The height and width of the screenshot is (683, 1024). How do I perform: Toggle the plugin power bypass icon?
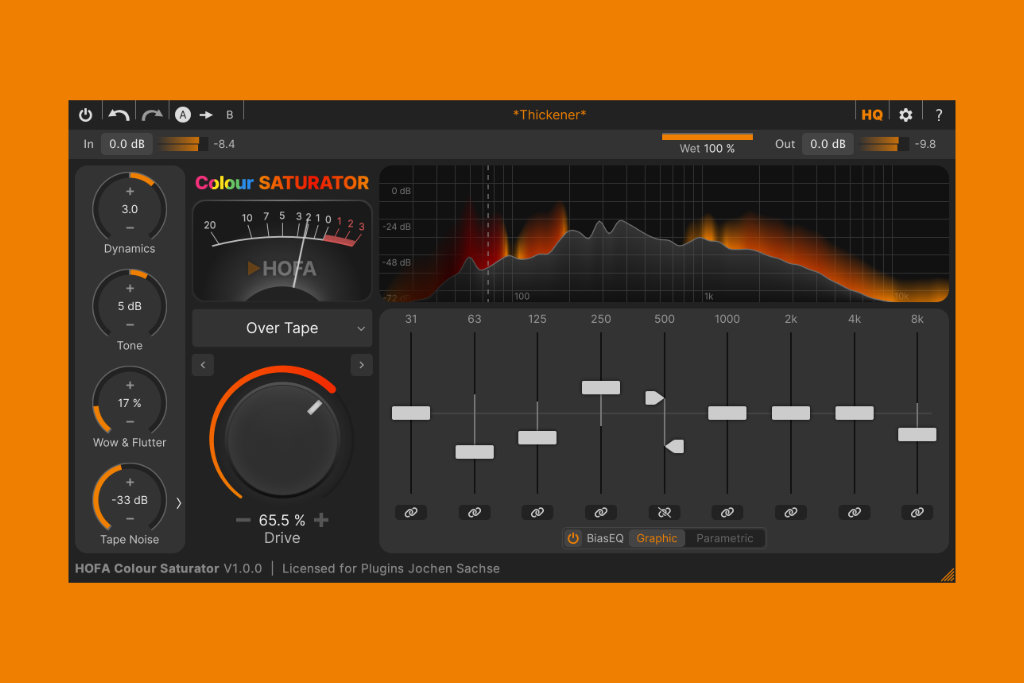(x=86, y=115)
